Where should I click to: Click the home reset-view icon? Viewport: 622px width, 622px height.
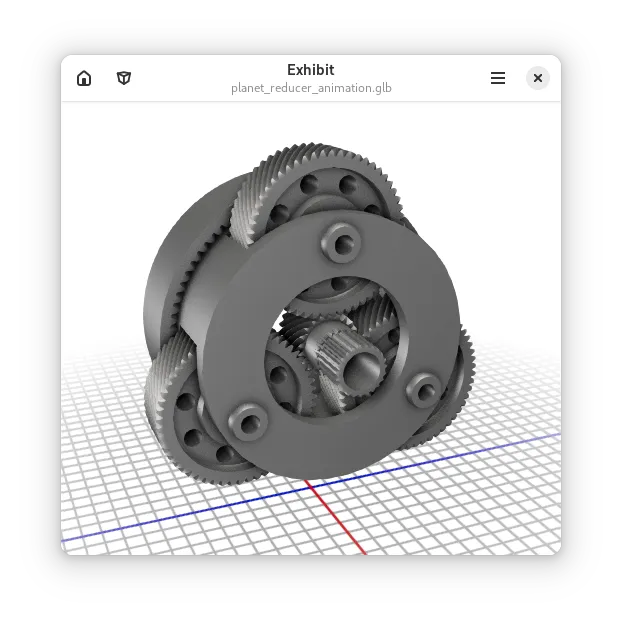(x=84, y=78)
